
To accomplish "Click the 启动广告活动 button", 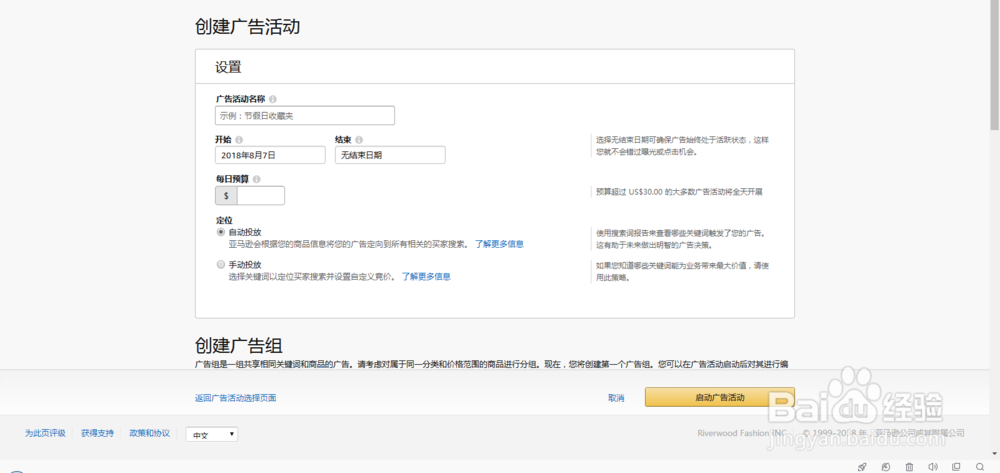I will click(x=720, y=398).
